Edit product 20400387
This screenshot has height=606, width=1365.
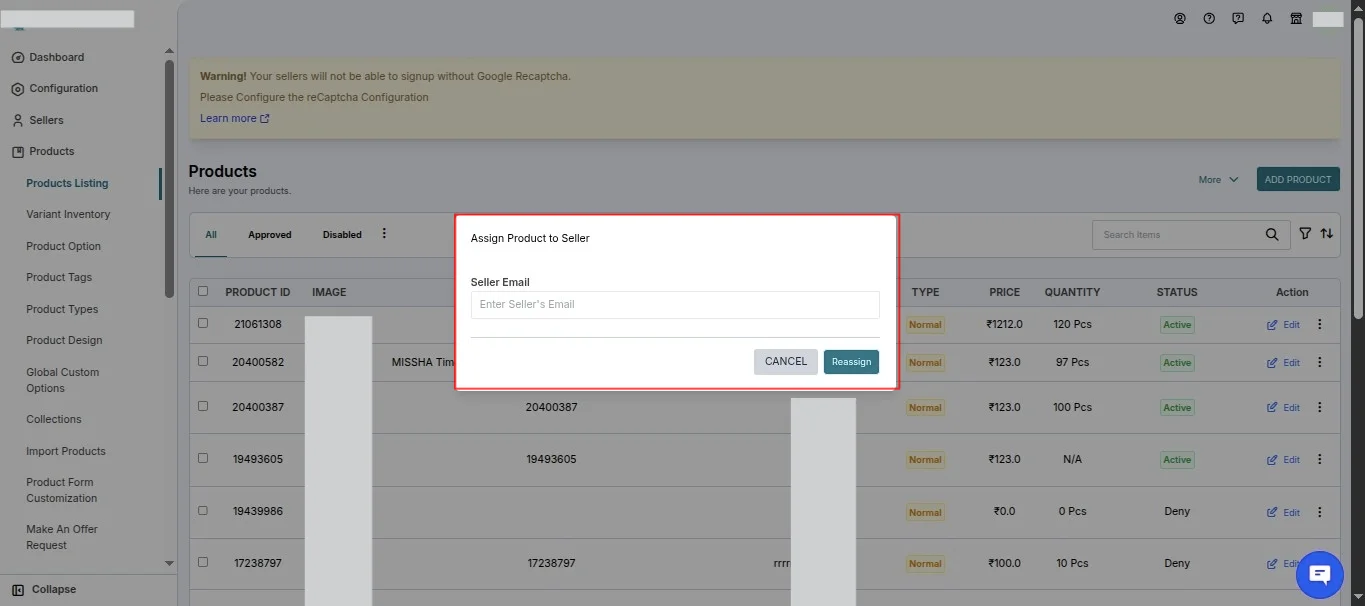coord(1283,408)
